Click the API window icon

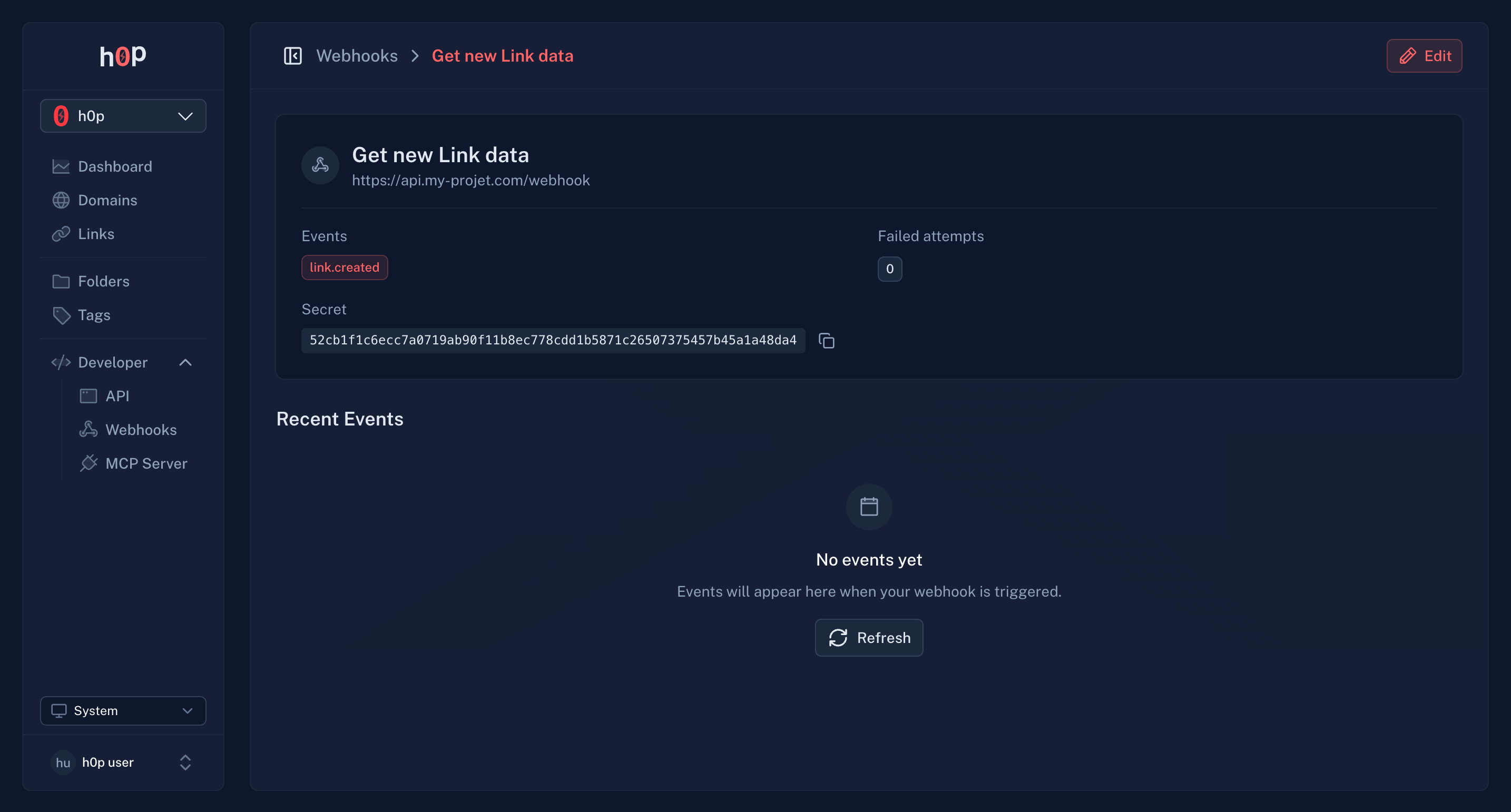[x=88, y=397]
